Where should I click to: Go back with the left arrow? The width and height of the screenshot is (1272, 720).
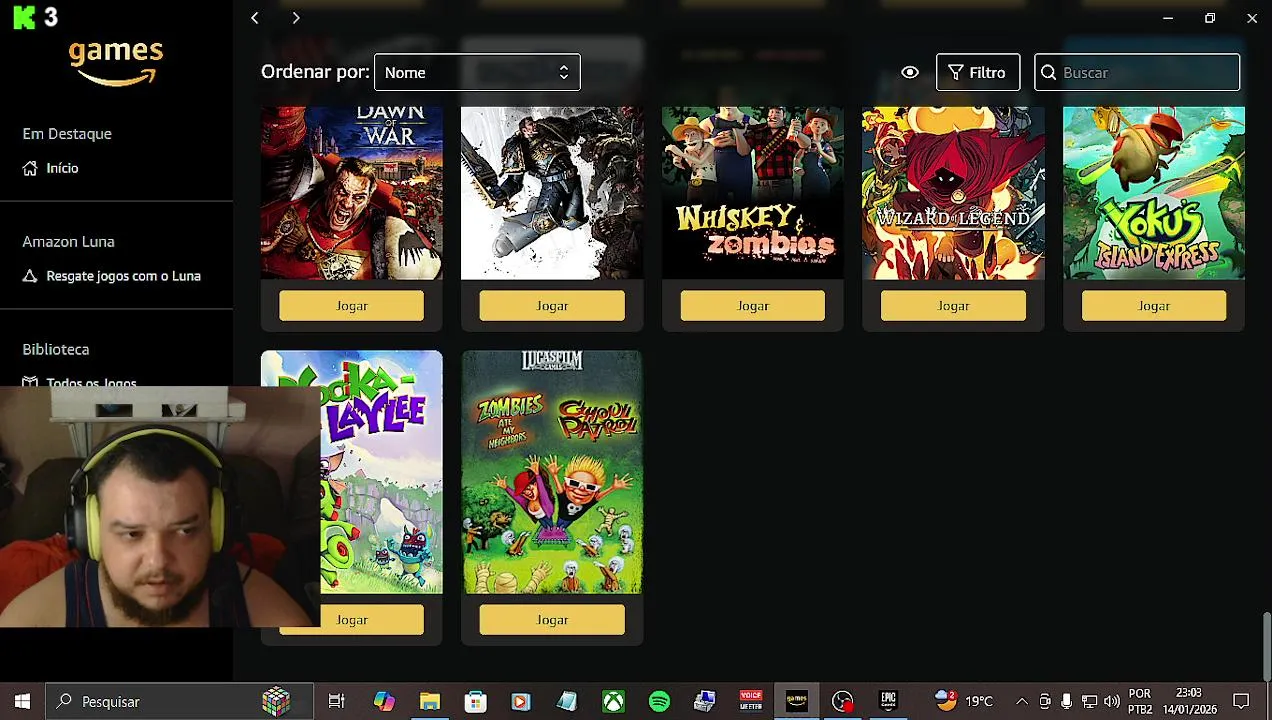pyautogui.click(x=255, y=18)
